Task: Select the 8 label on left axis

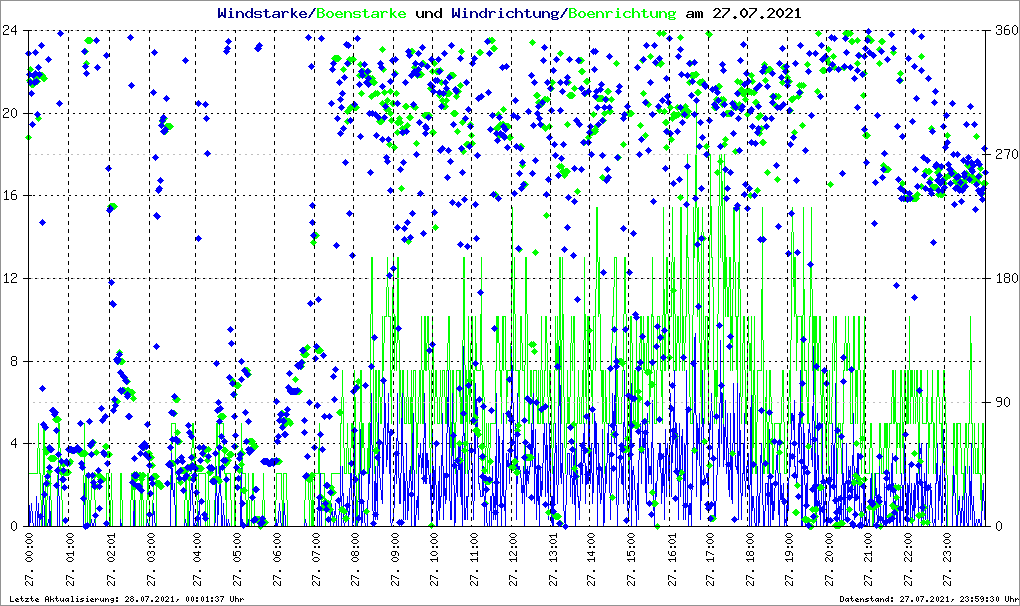Action: [16, 361]
